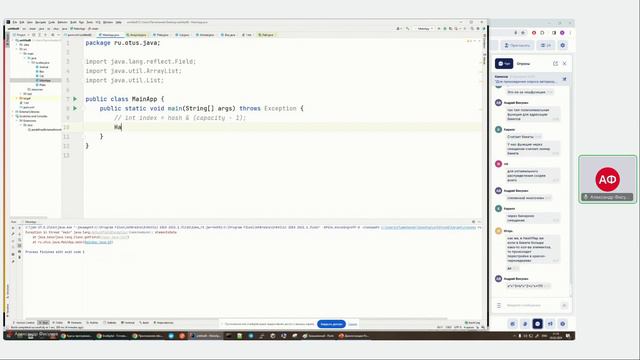Image resolution: width=640 pixels, height=360 pixels.
Task: Open the Edit menu
Action: (x=22, y=22)
